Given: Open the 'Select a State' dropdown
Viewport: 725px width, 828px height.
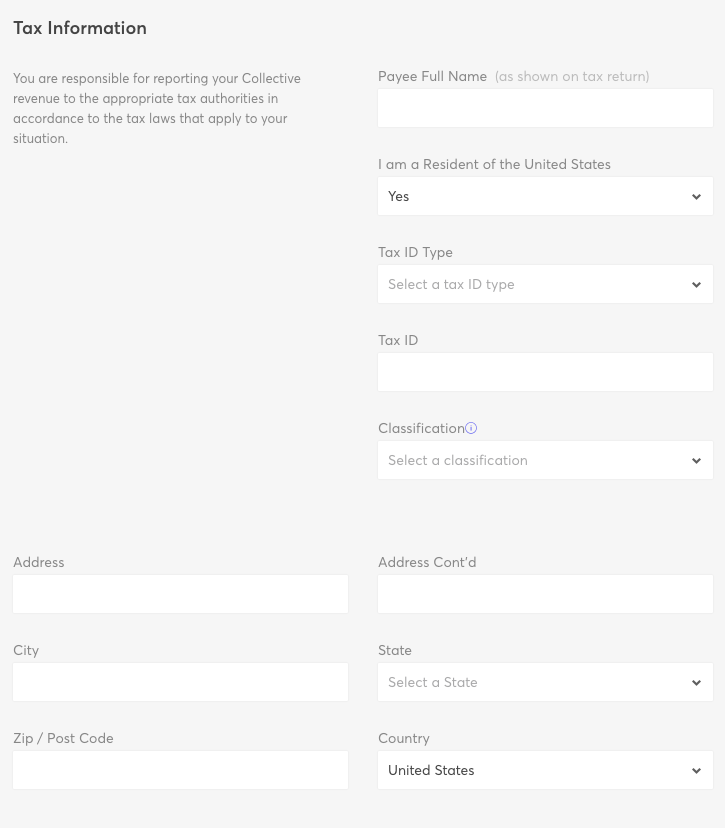Looking at the screenshot, I should pos(530,683).
